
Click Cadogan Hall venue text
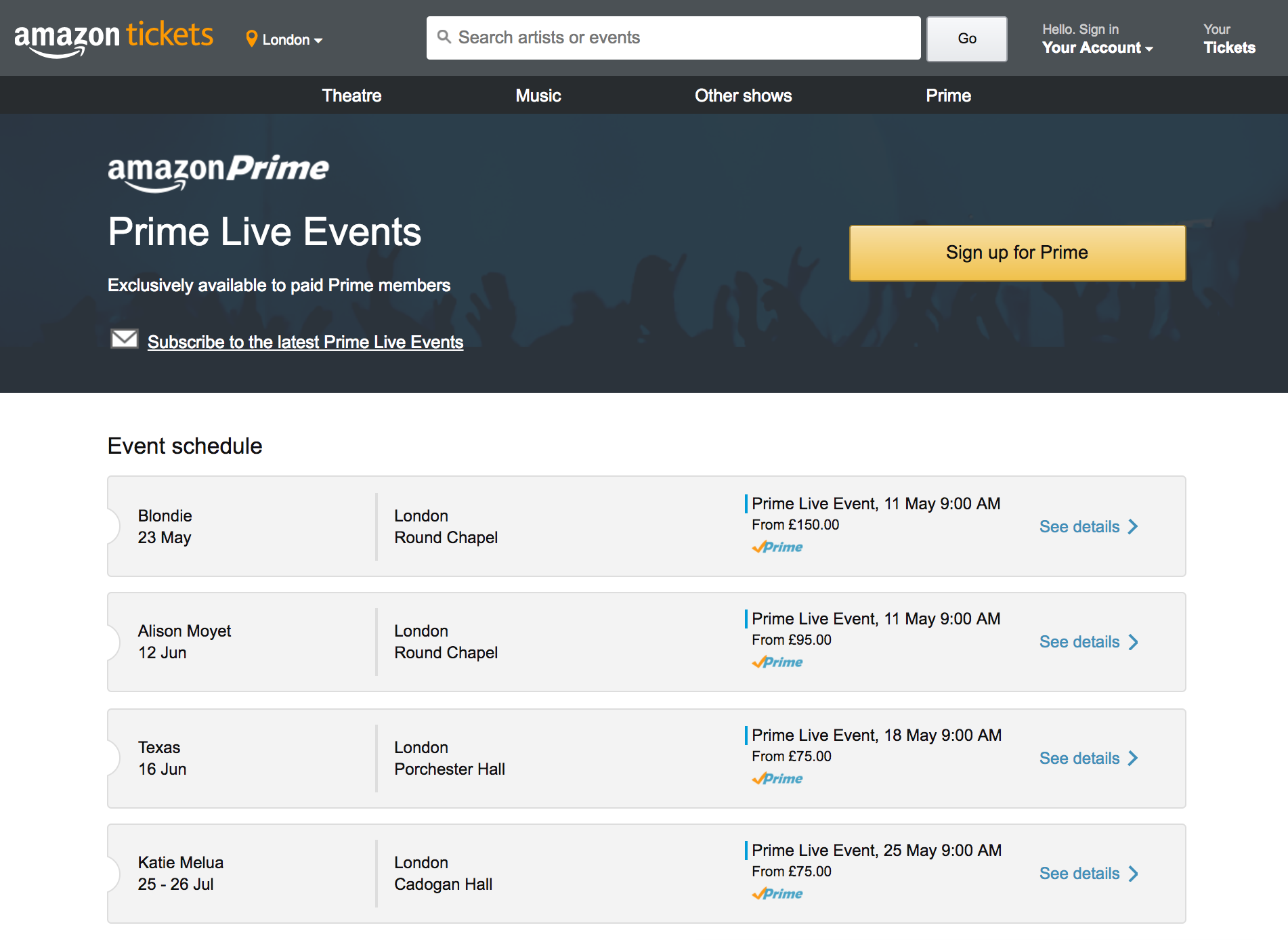[443, 884]
